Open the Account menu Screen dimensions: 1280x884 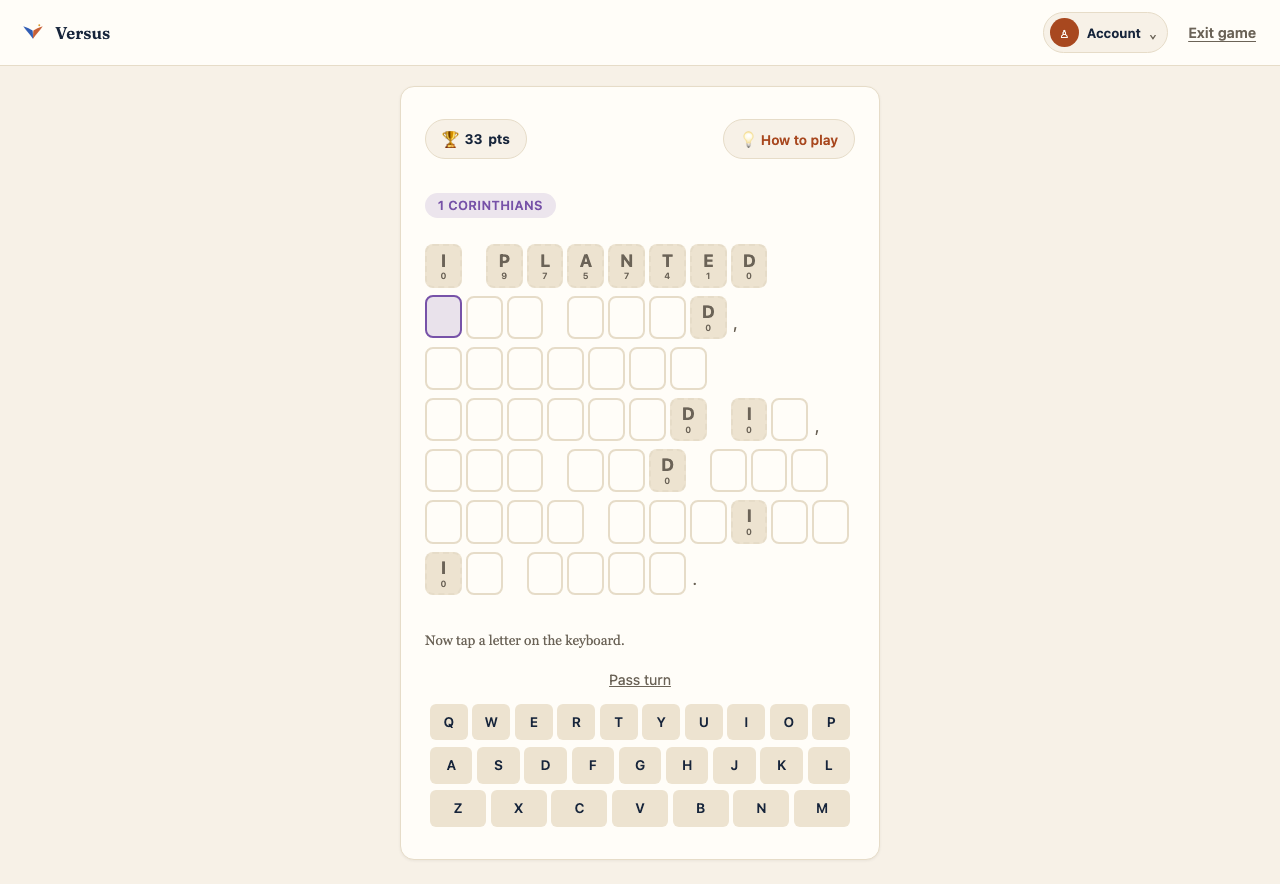[1105, 33]
